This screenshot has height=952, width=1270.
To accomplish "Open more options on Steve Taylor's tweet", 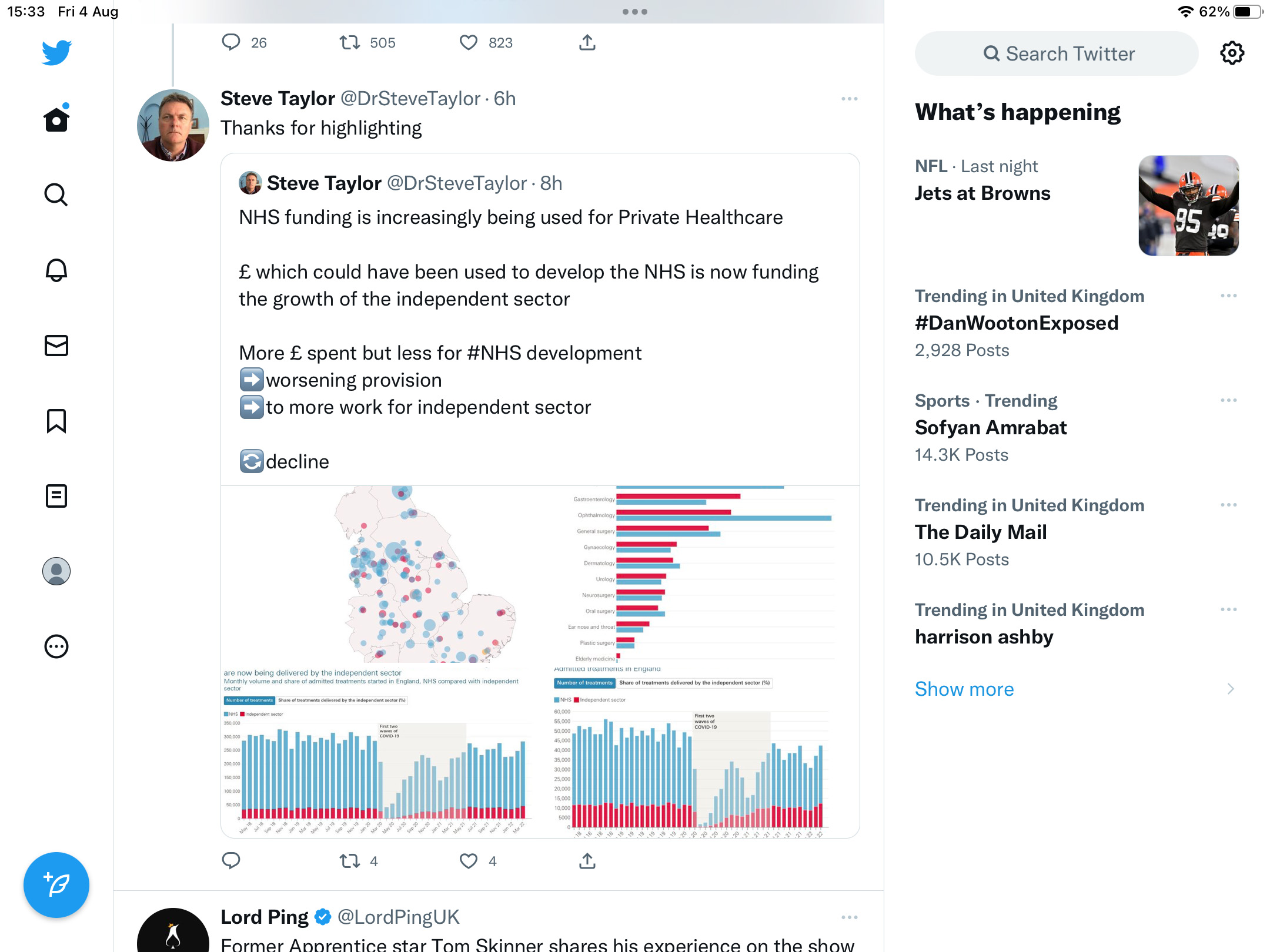I will pos(850,99).
